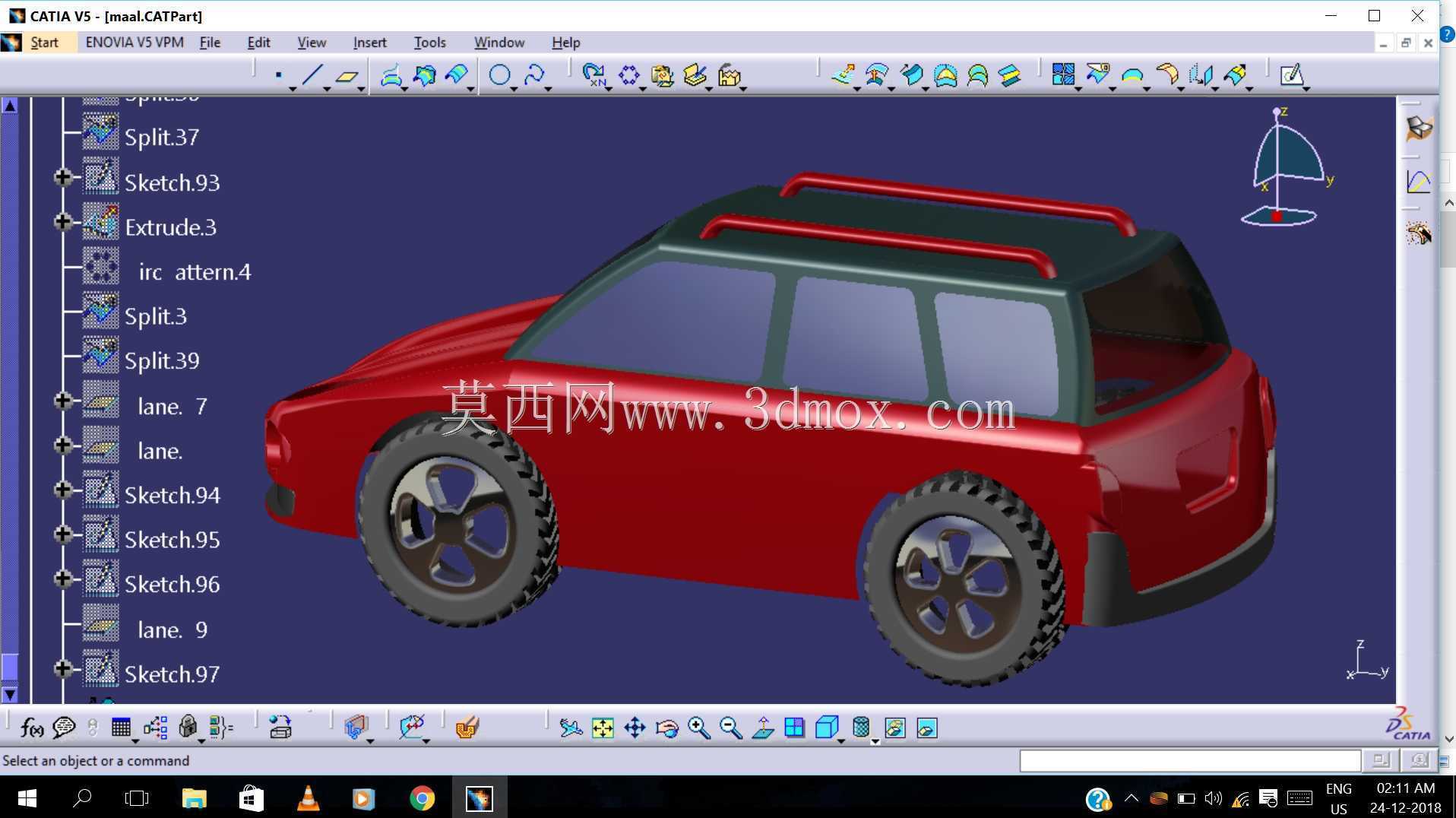Select the Line creation tool
The width and height of the screenshot is (1456, 818).
[x=312, y=75]
